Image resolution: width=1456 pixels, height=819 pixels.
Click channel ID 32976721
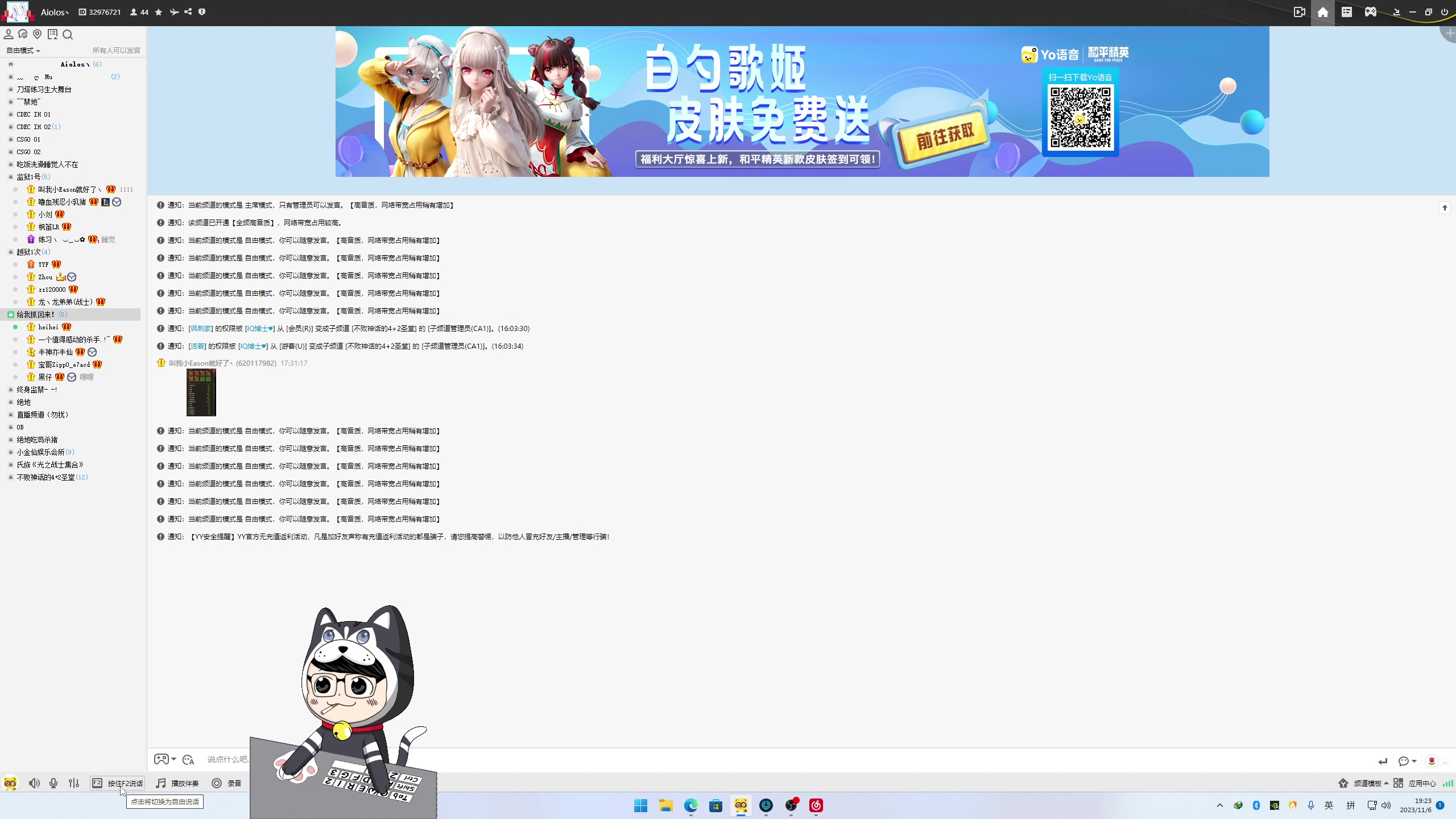100,12
